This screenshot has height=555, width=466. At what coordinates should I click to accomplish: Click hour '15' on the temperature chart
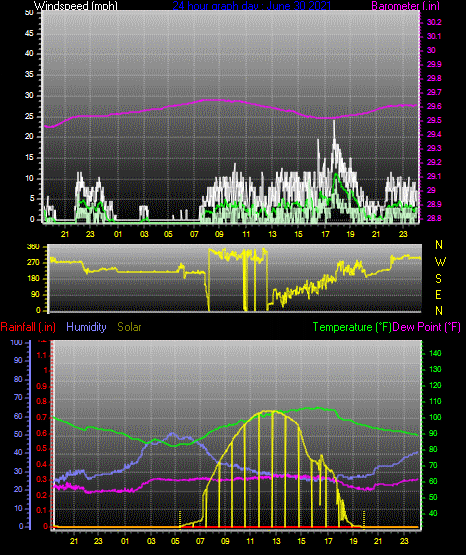[x=301, y=541]
